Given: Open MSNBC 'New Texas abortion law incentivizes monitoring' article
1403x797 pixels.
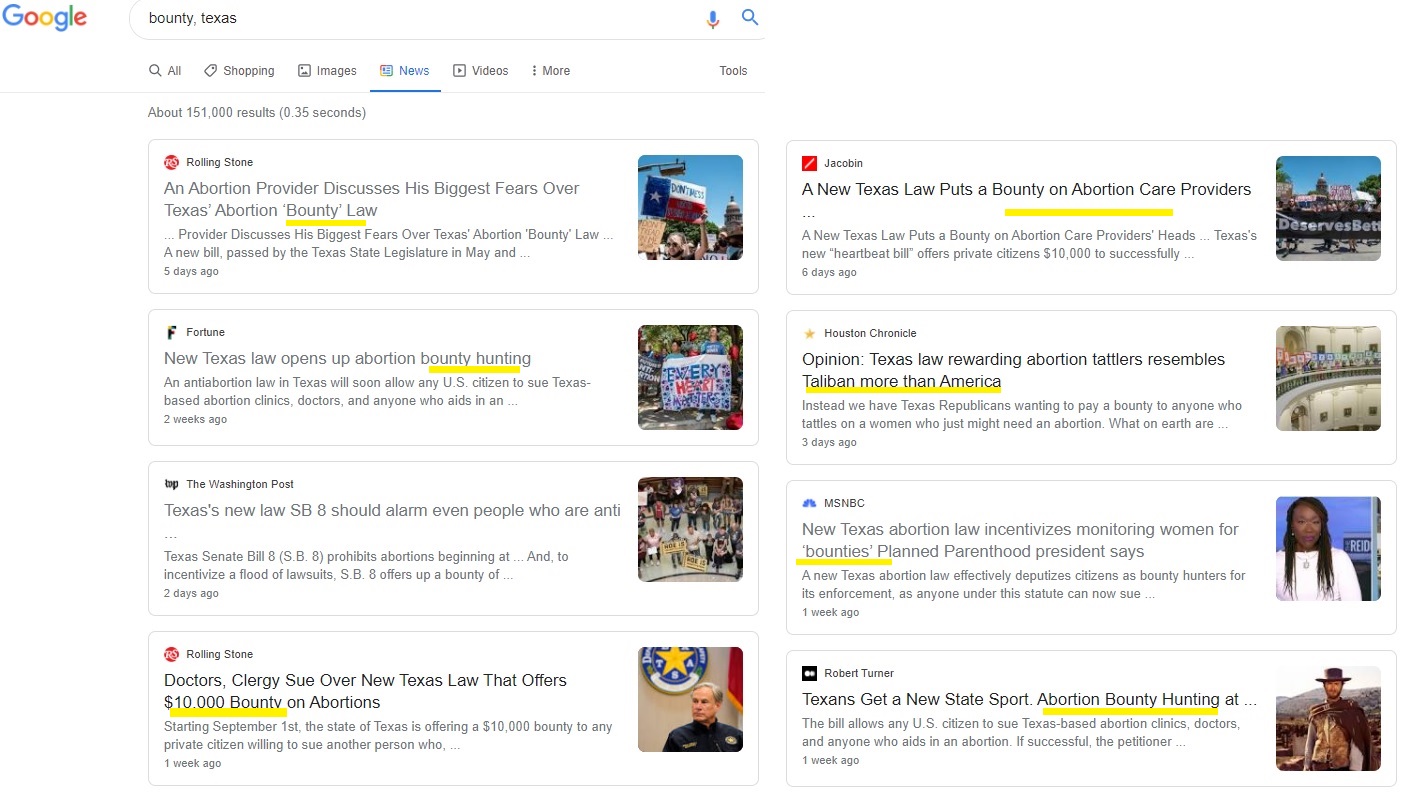Looking at the screenshot, I should [1020, 540].
